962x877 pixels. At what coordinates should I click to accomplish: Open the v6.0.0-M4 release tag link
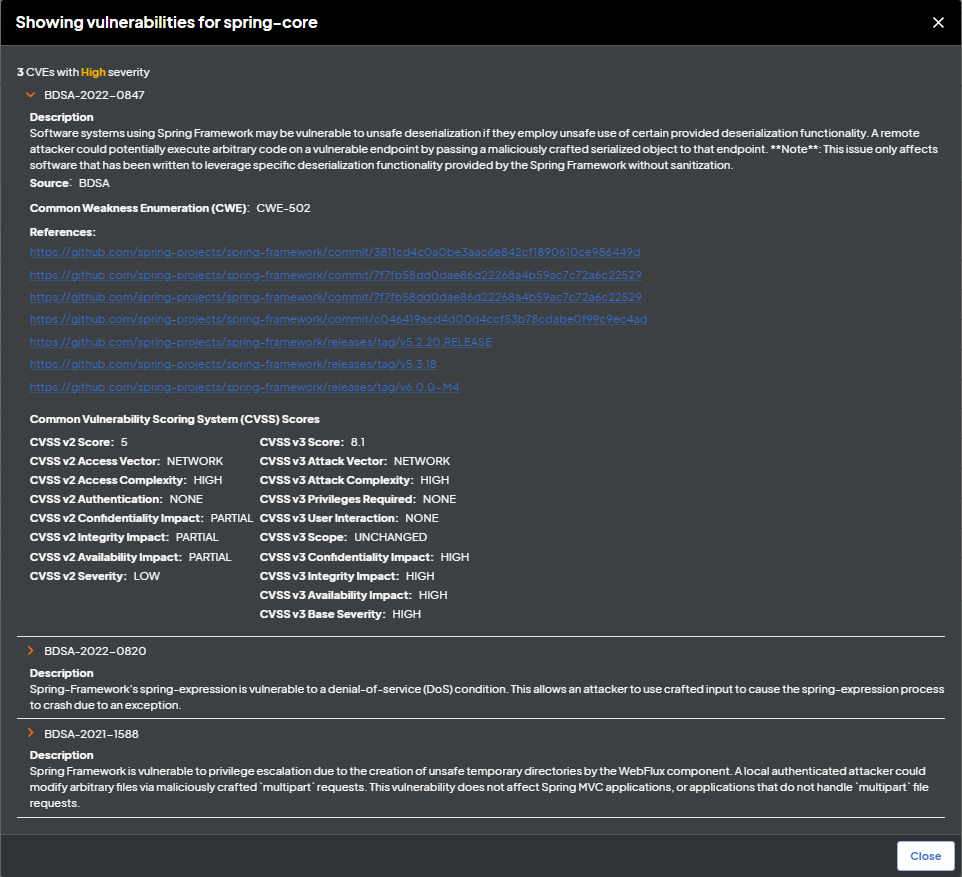coord(244,387)
